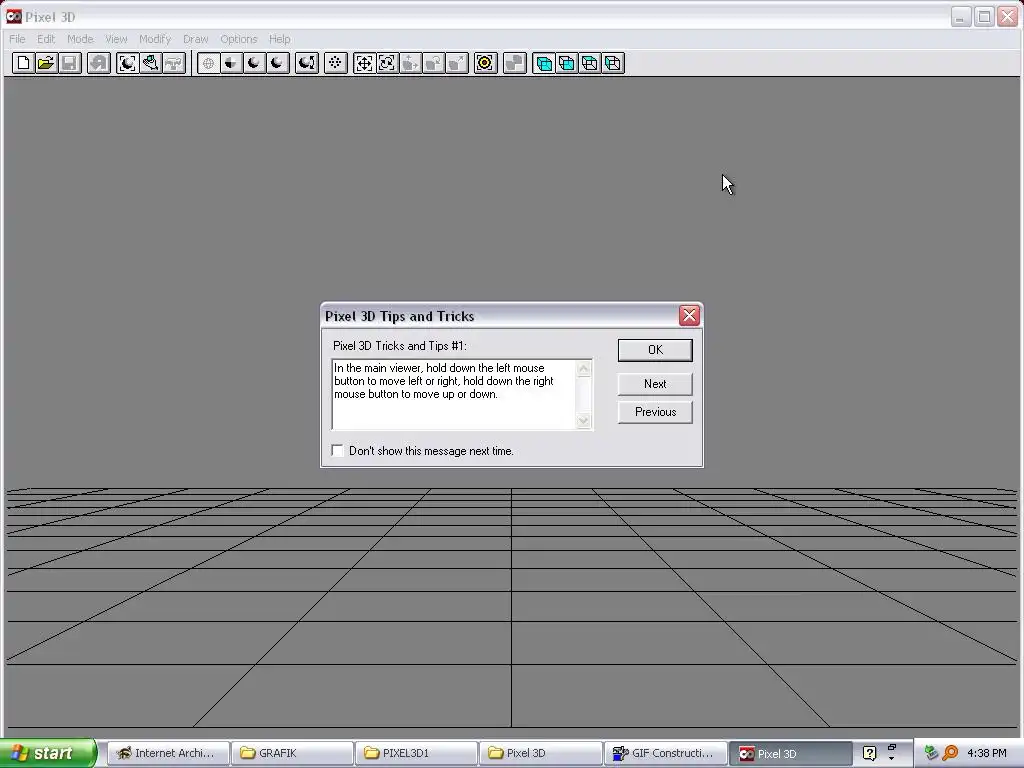Show the Next tip
Viewport: 1024px width, 768px height.
(x=655, y=384)
